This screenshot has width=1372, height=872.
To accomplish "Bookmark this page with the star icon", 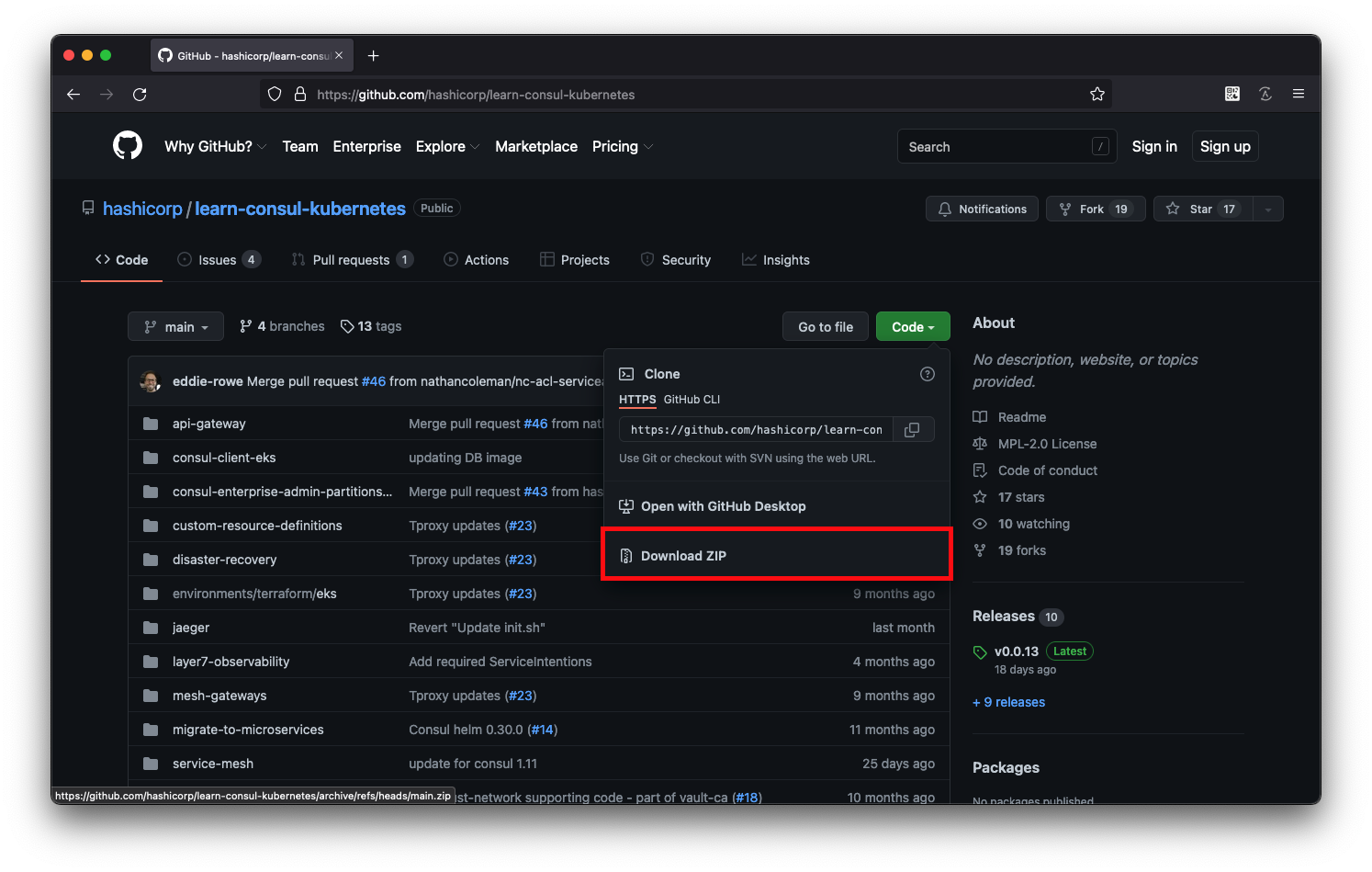I will [1096, 95].
